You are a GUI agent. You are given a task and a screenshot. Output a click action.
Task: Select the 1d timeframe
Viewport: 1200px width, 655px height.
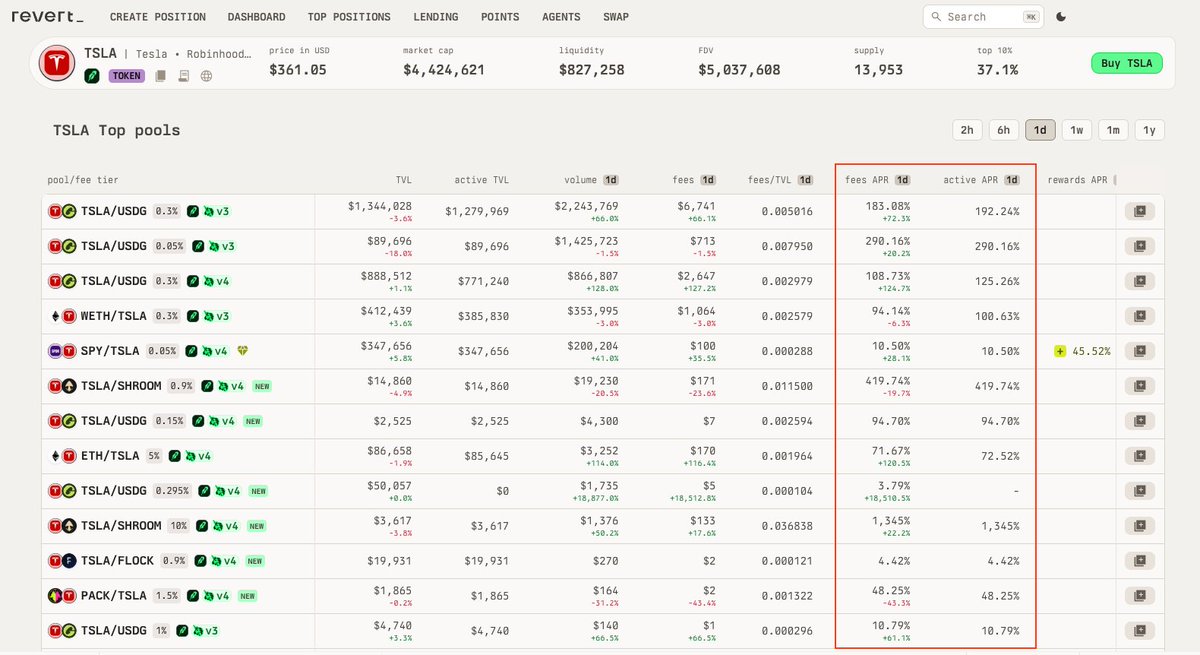pyautogui.click(x=1040, y=130)
